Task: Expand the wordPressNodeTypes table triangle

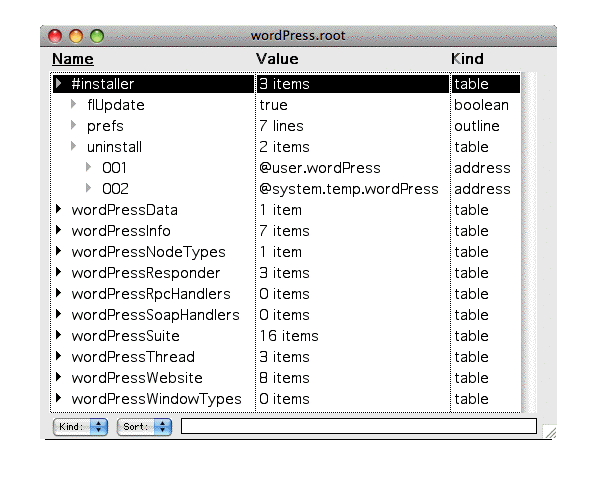Action: click(x=59, y=251)
